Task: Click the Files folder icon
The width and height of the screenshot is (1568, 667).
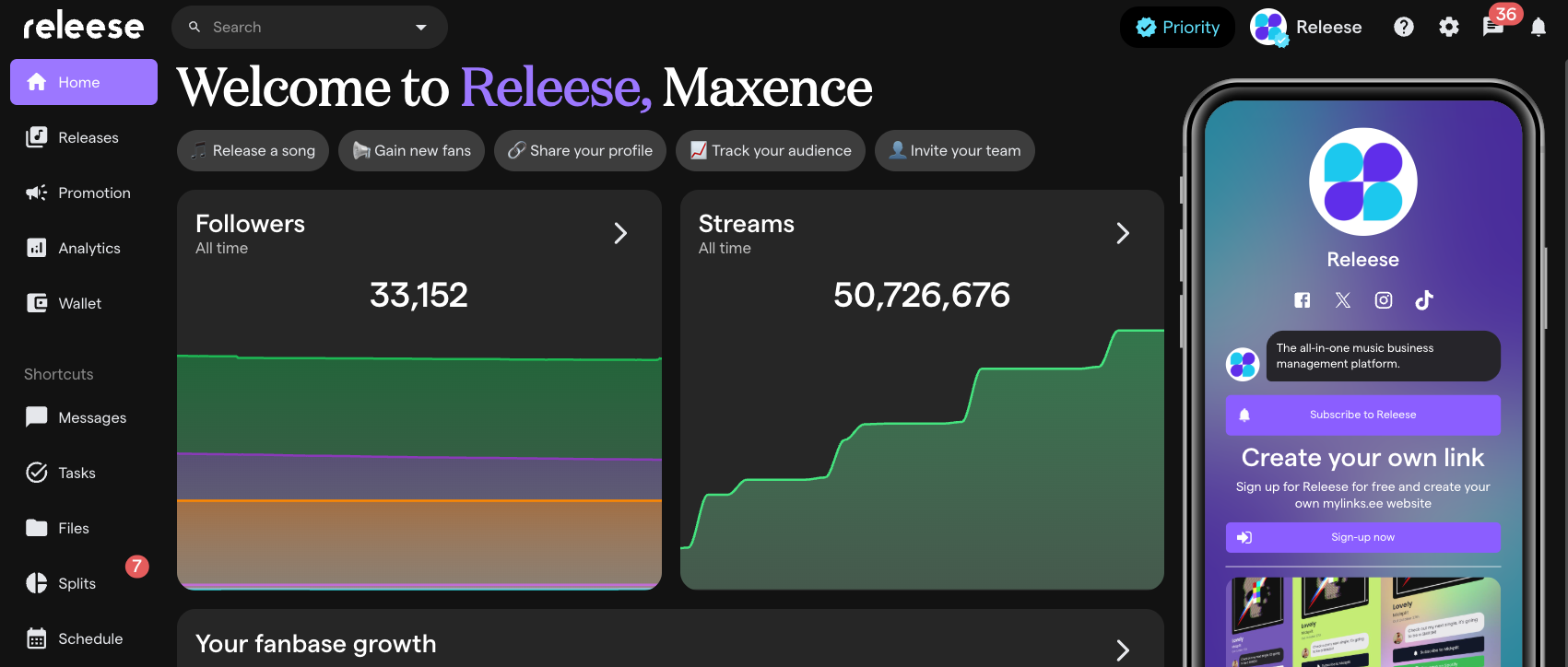Action: coord(37,528)
